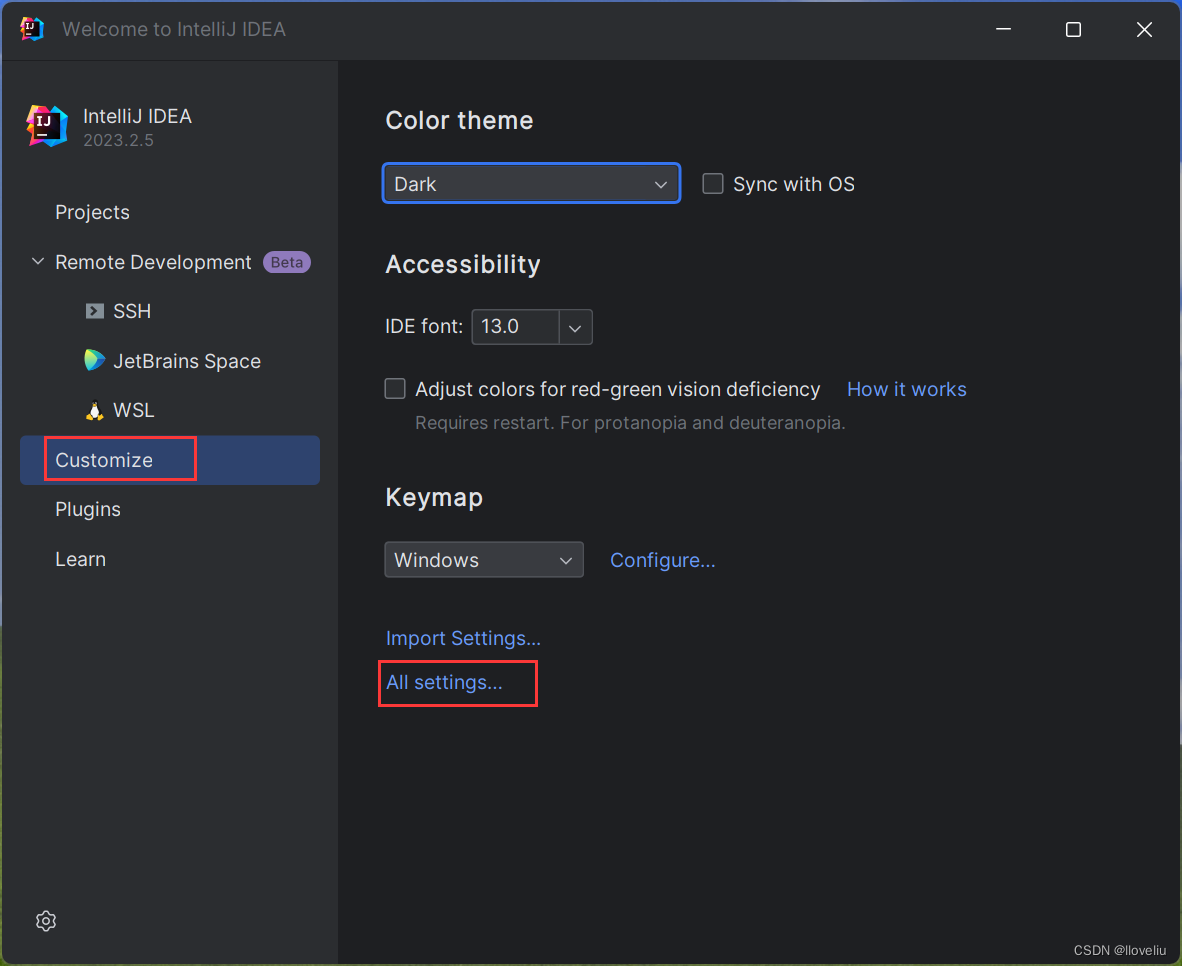Screen dimensions: 1182x966
Task: Select the WSL entry
Action: [x=170, y=410]
